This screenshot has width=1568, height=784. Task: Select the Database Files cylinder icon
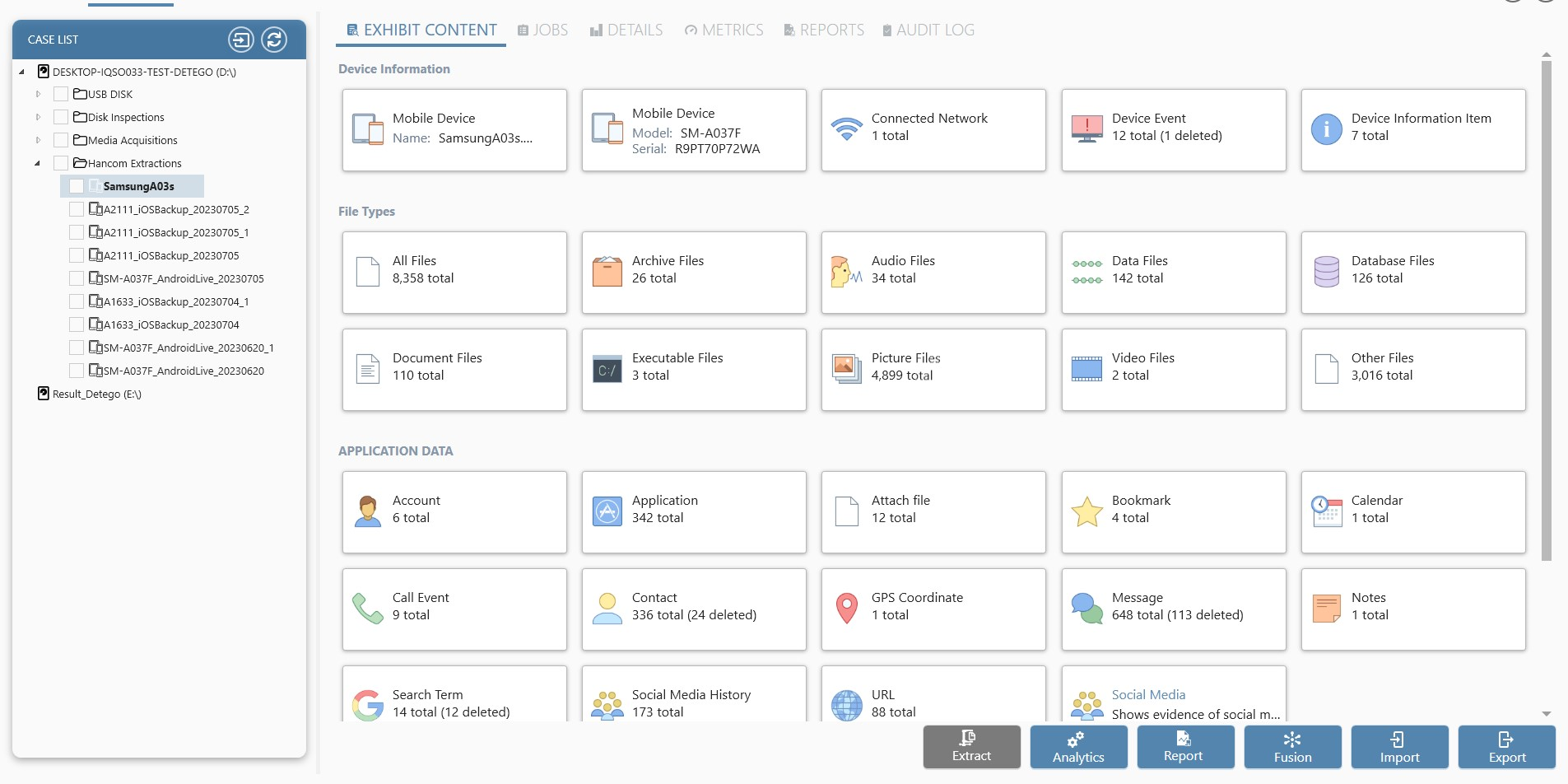[x=1326, y=272]
